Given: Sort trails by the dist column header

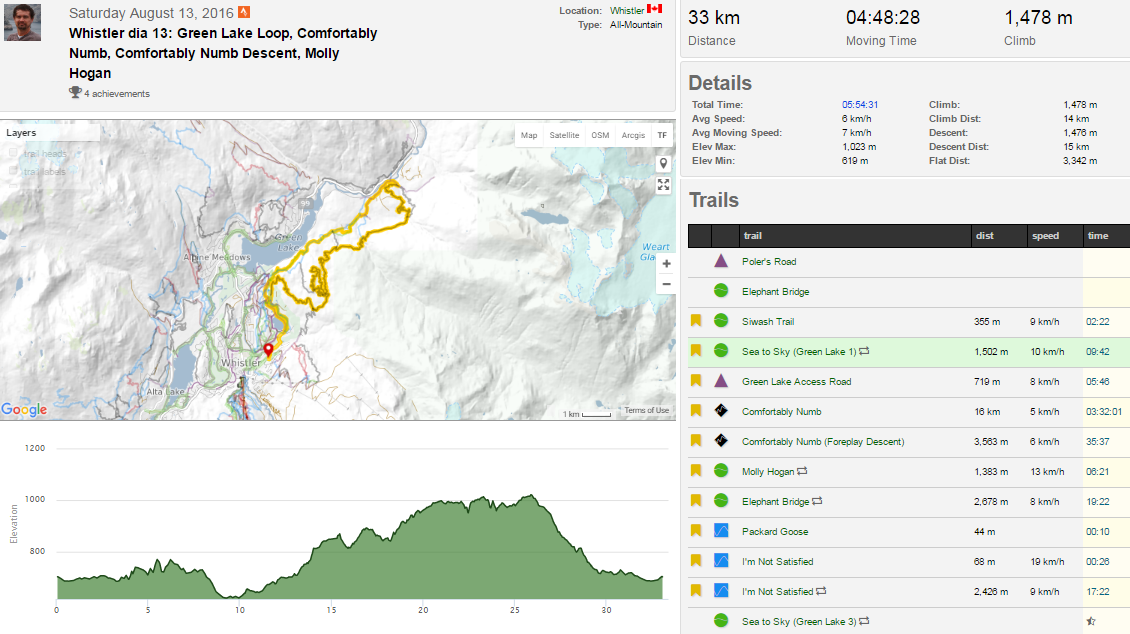Looking at the screenshot, I should pos(985,236).
